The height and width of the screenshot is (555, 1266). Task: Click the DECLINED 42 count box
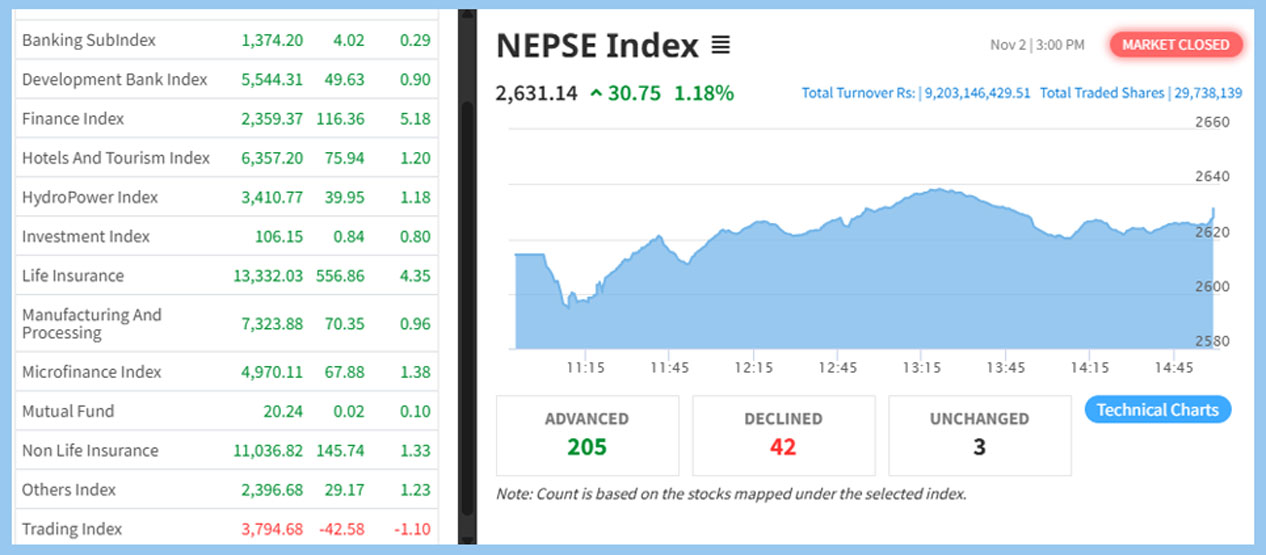[x=783, y=435]
